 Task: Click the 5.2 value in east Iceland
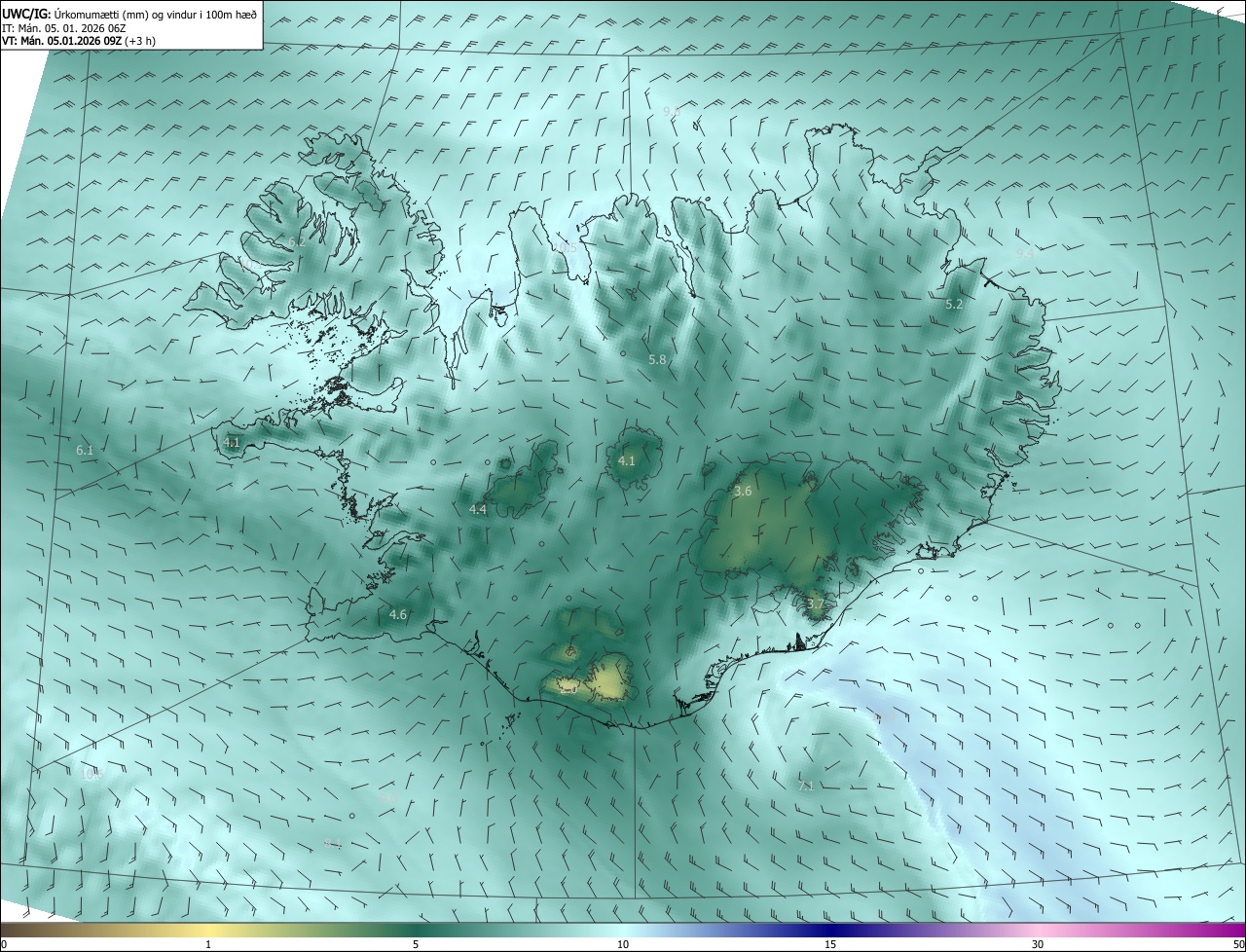click(x=954, y=305)
